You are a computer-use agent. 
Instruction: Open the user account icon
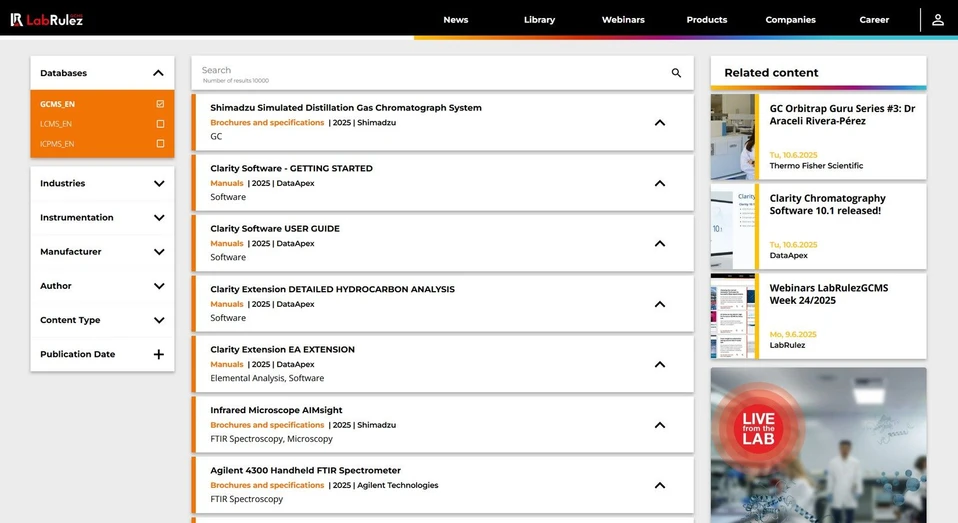[938, 20]
